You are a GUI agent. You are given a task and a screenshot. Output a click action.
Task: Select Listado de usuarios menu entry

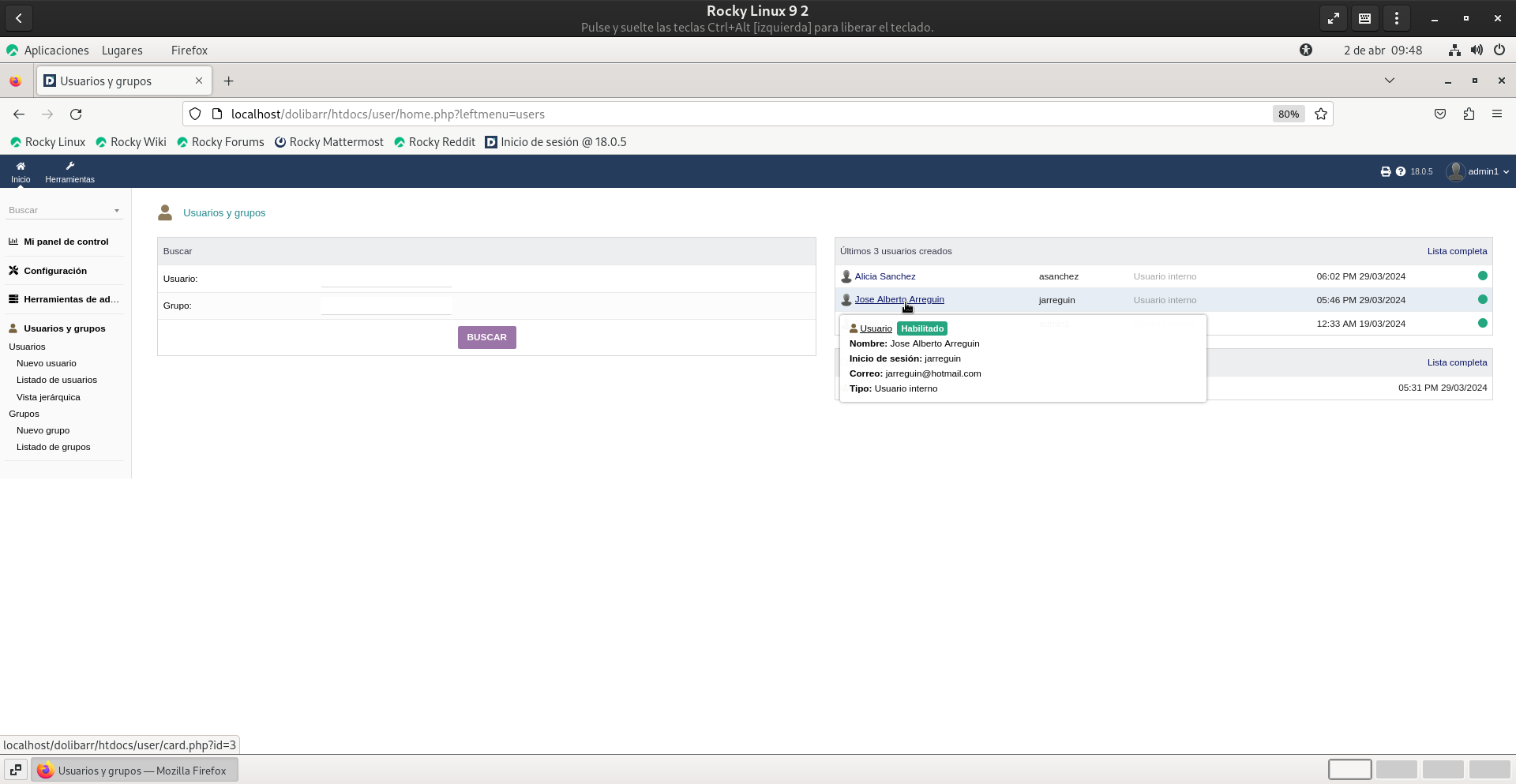[x=57, y=380]
